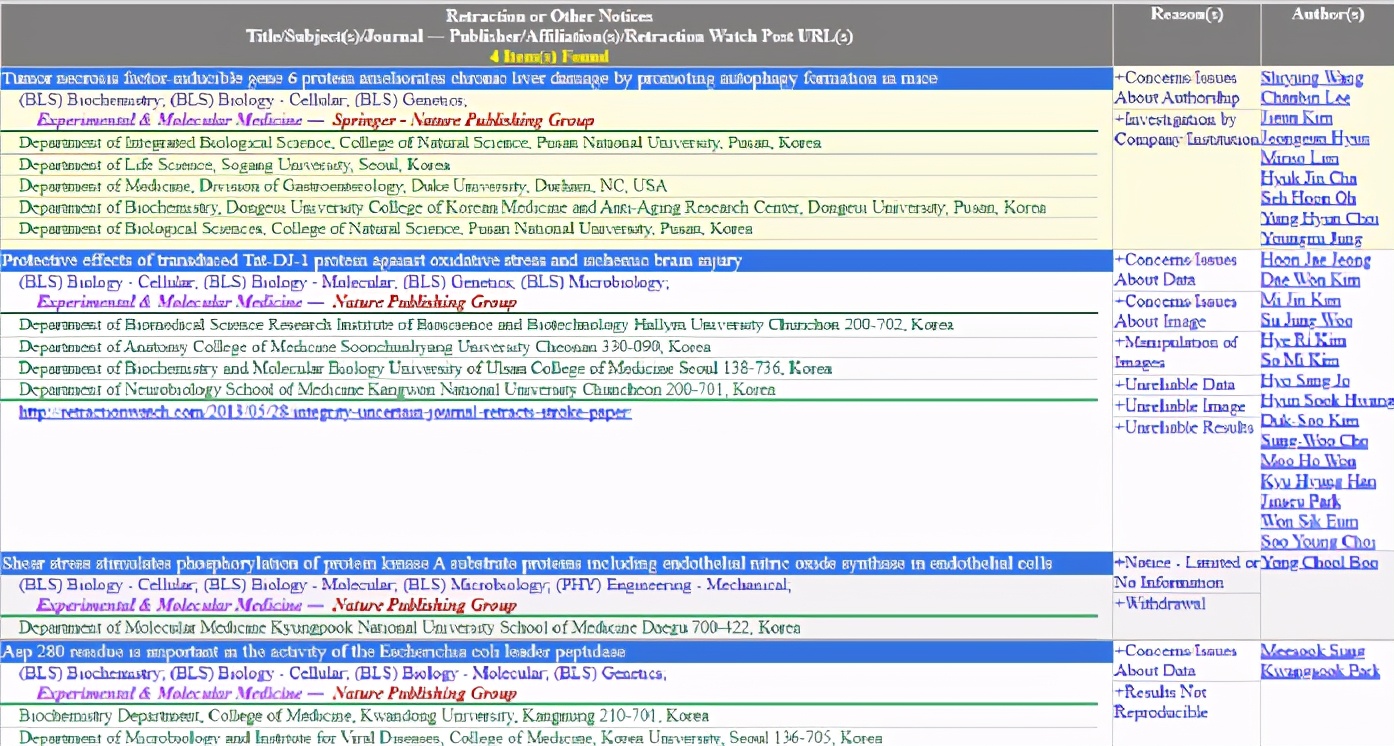Open author link Duk-Soo Kim
The width and height of the screenshot is (1394, 746).
click(x=1310, y=420)
